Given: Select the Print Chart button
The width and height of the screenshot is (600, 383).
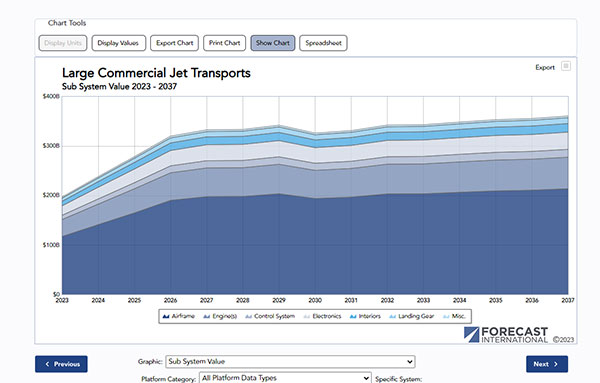Looking at the screenshot, I should [224, 43].
